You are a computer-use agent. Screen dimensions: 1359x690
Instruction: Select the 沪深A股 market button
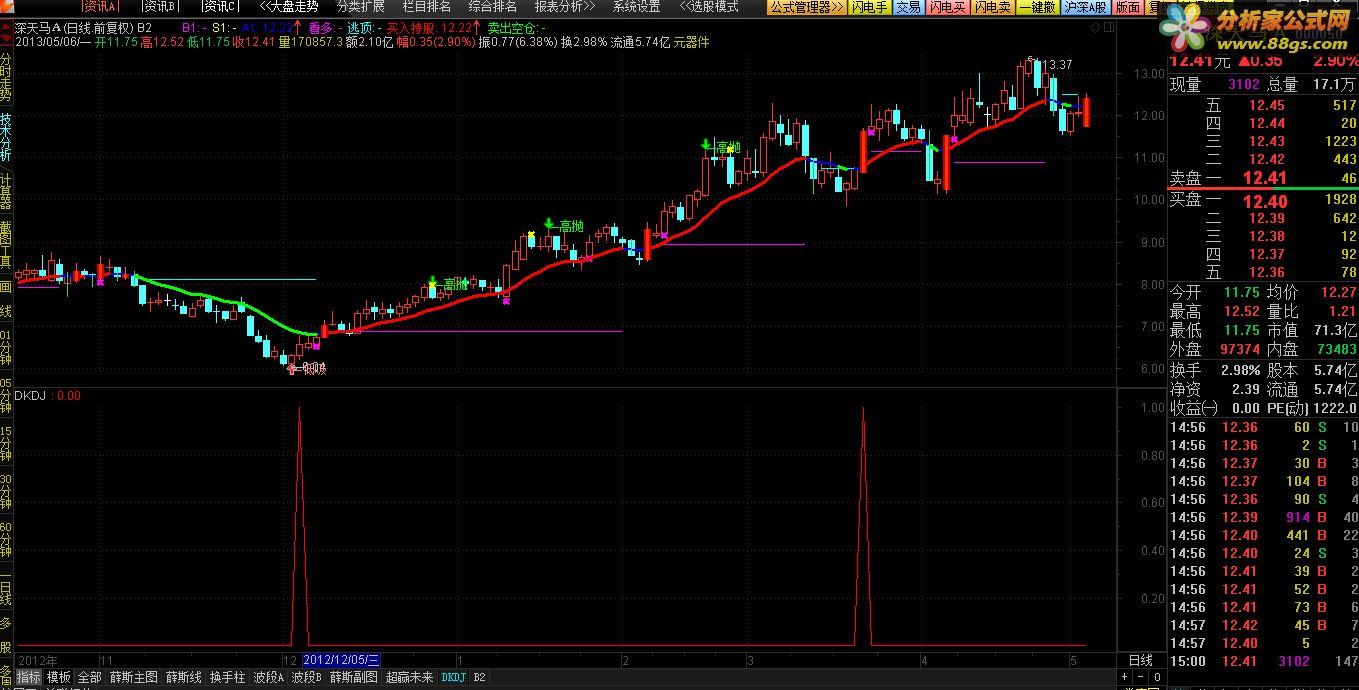point(1086,7)
